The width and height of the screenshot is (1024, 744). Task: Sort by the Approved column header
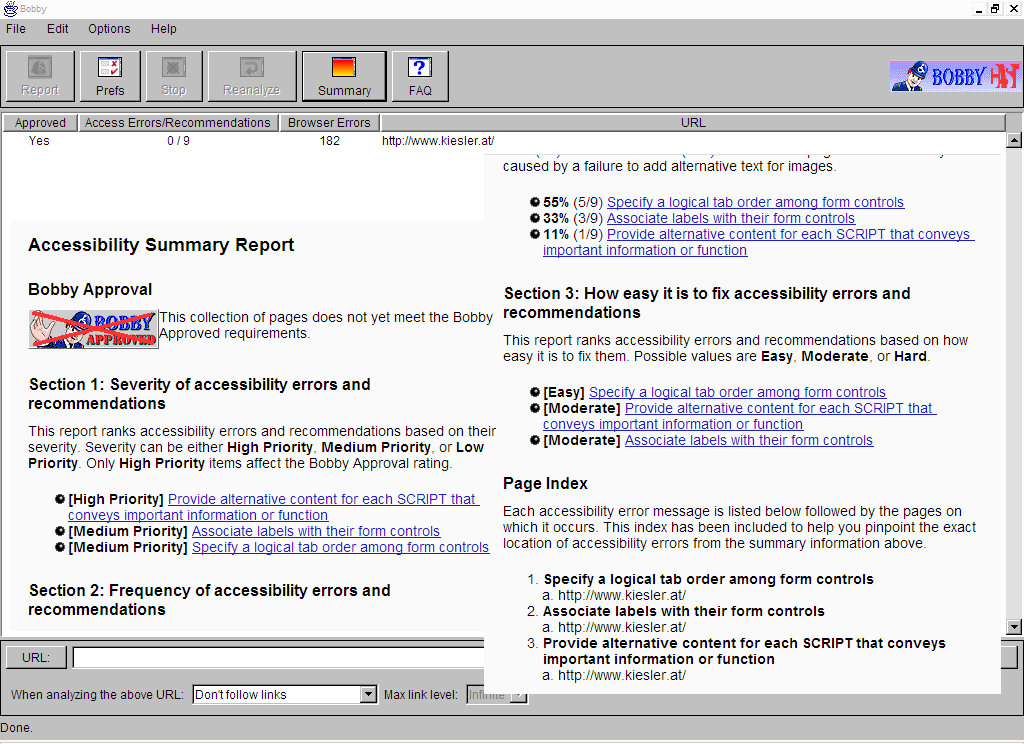(x=40, y=123)
